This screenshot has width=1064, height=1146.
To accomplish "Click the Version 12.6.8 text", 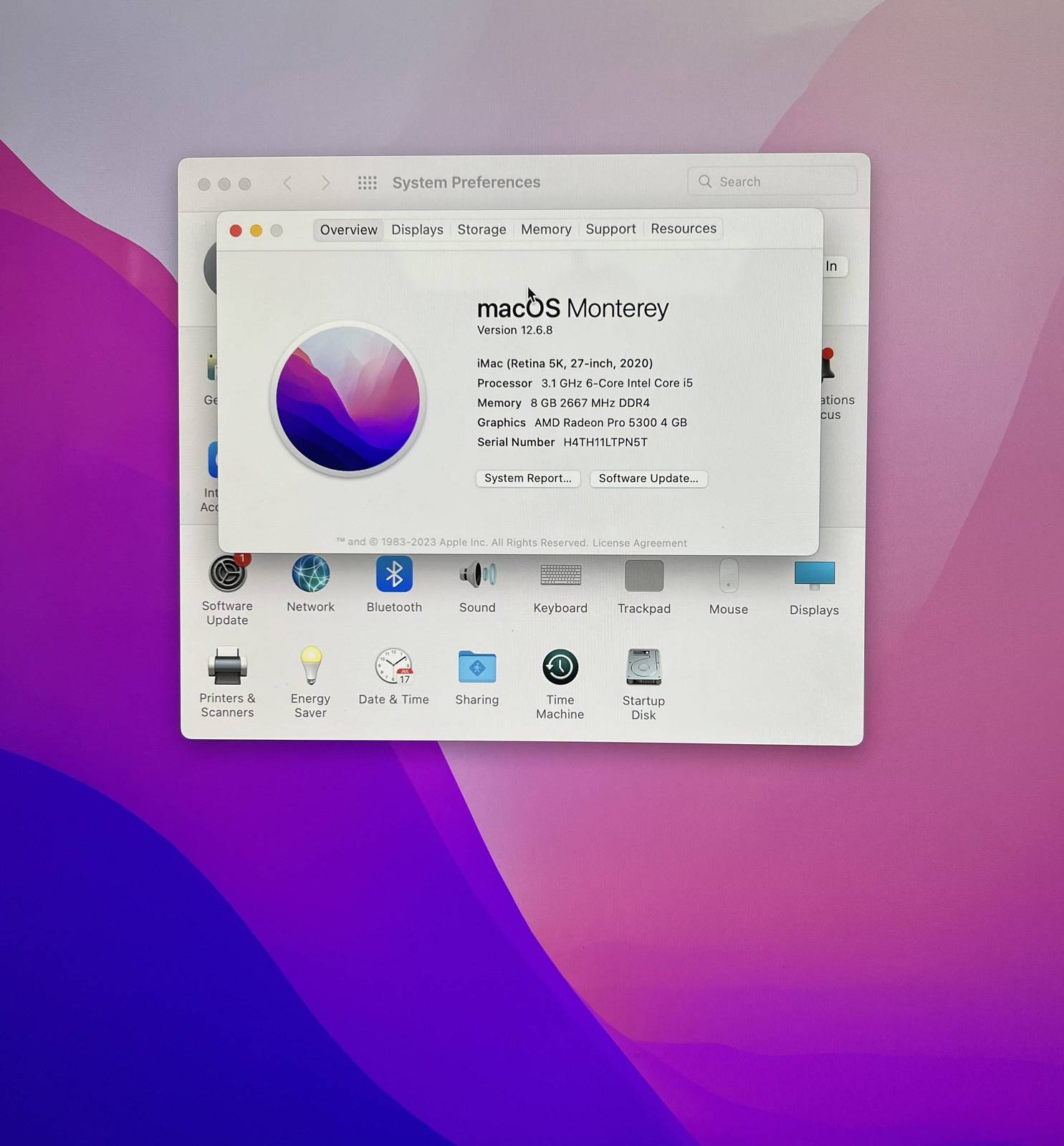I will coord(515,330).
